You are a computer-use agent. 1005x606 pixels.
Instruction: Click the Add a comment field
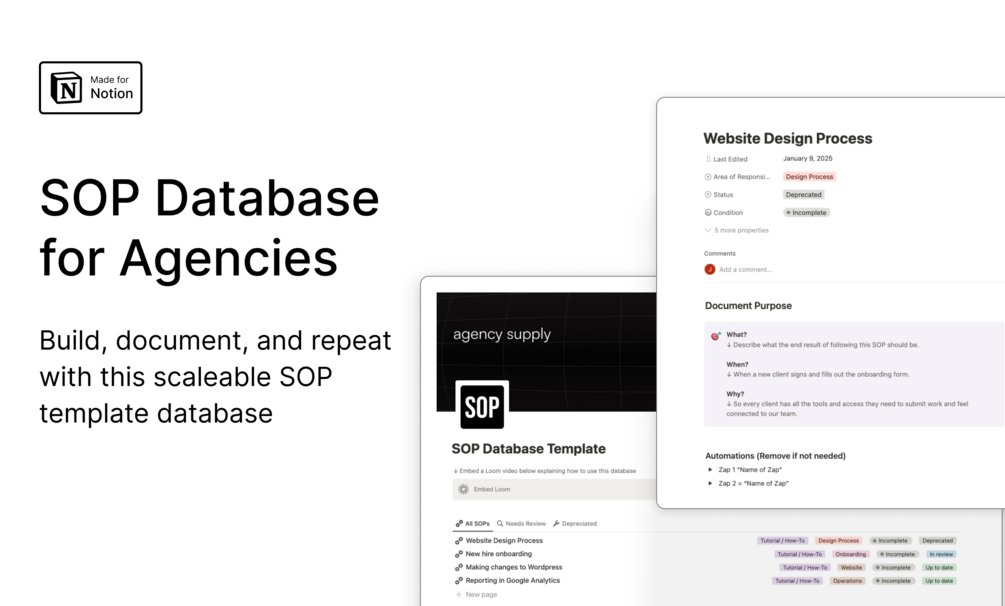(x=745, y=270)
